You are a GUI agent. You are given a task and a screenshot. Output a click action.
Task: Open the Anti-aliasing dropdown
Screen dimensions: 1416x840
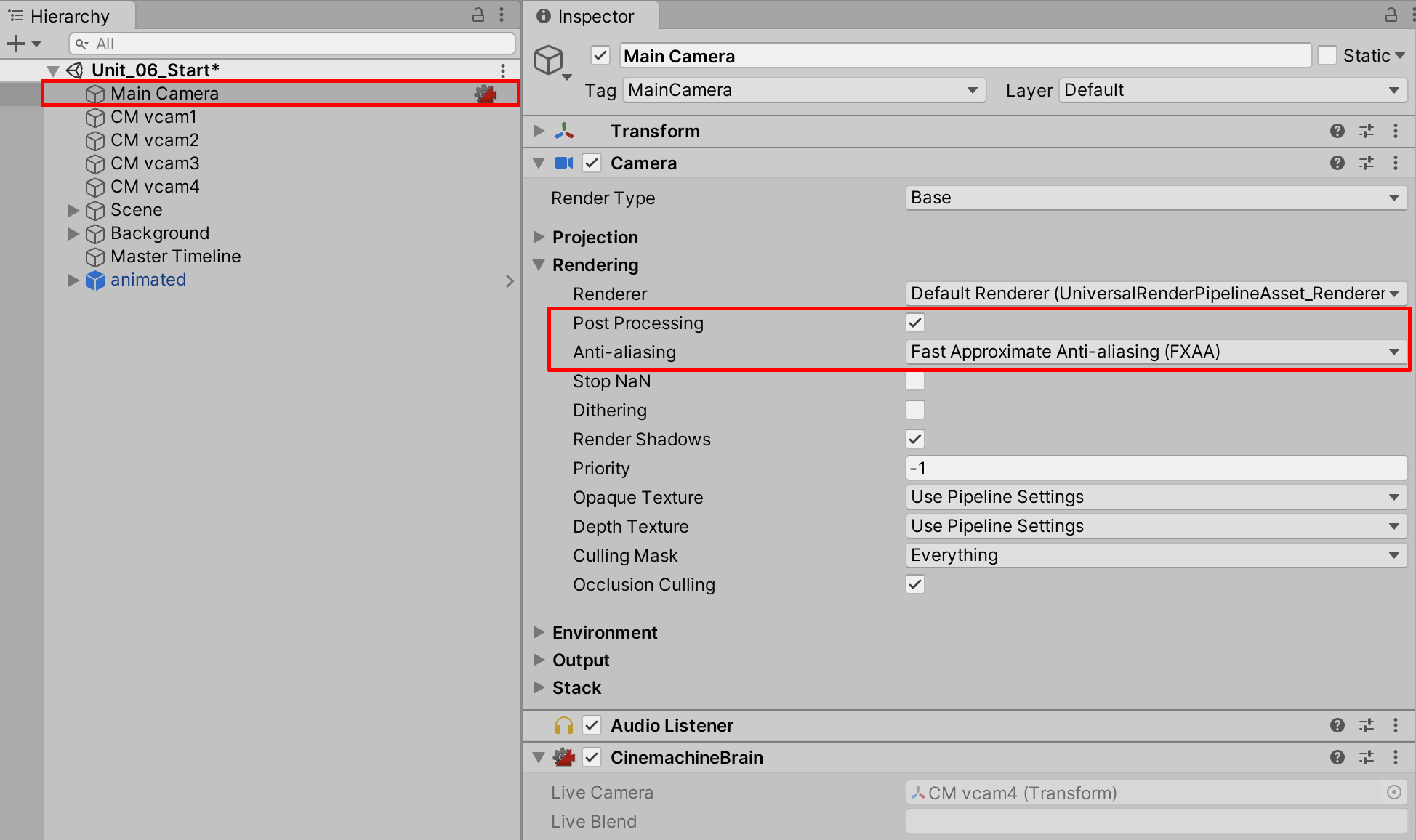click(x=1156, y=352)
